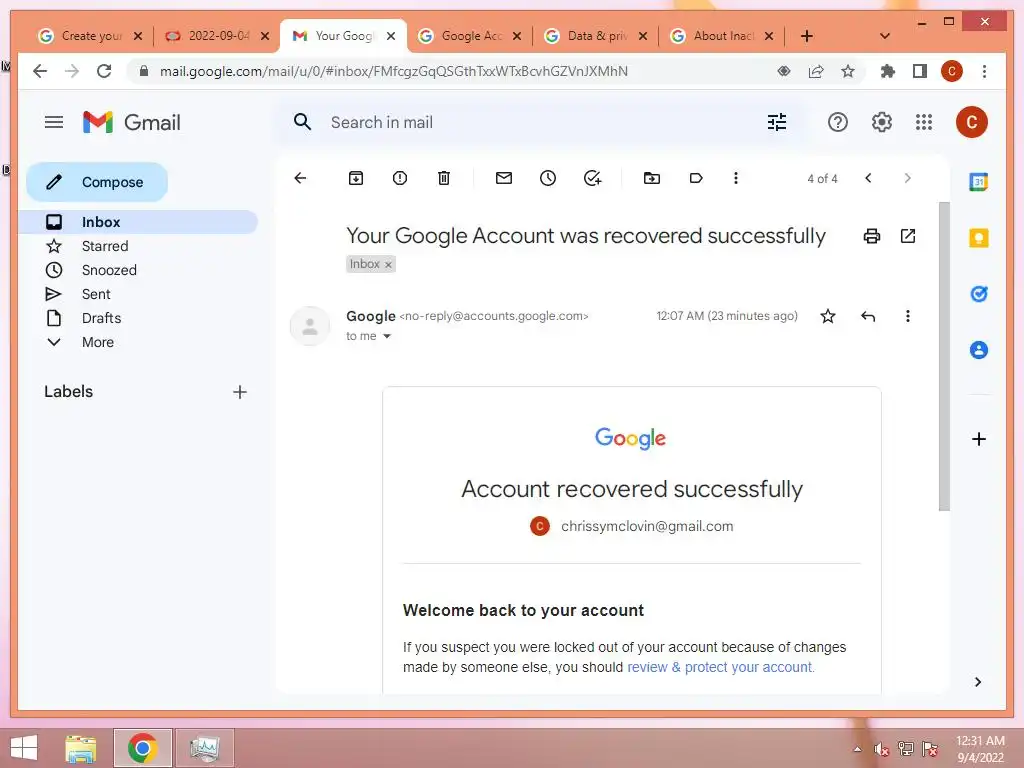Click the address bar URL

pyautogui.click(x=394, y=71)
